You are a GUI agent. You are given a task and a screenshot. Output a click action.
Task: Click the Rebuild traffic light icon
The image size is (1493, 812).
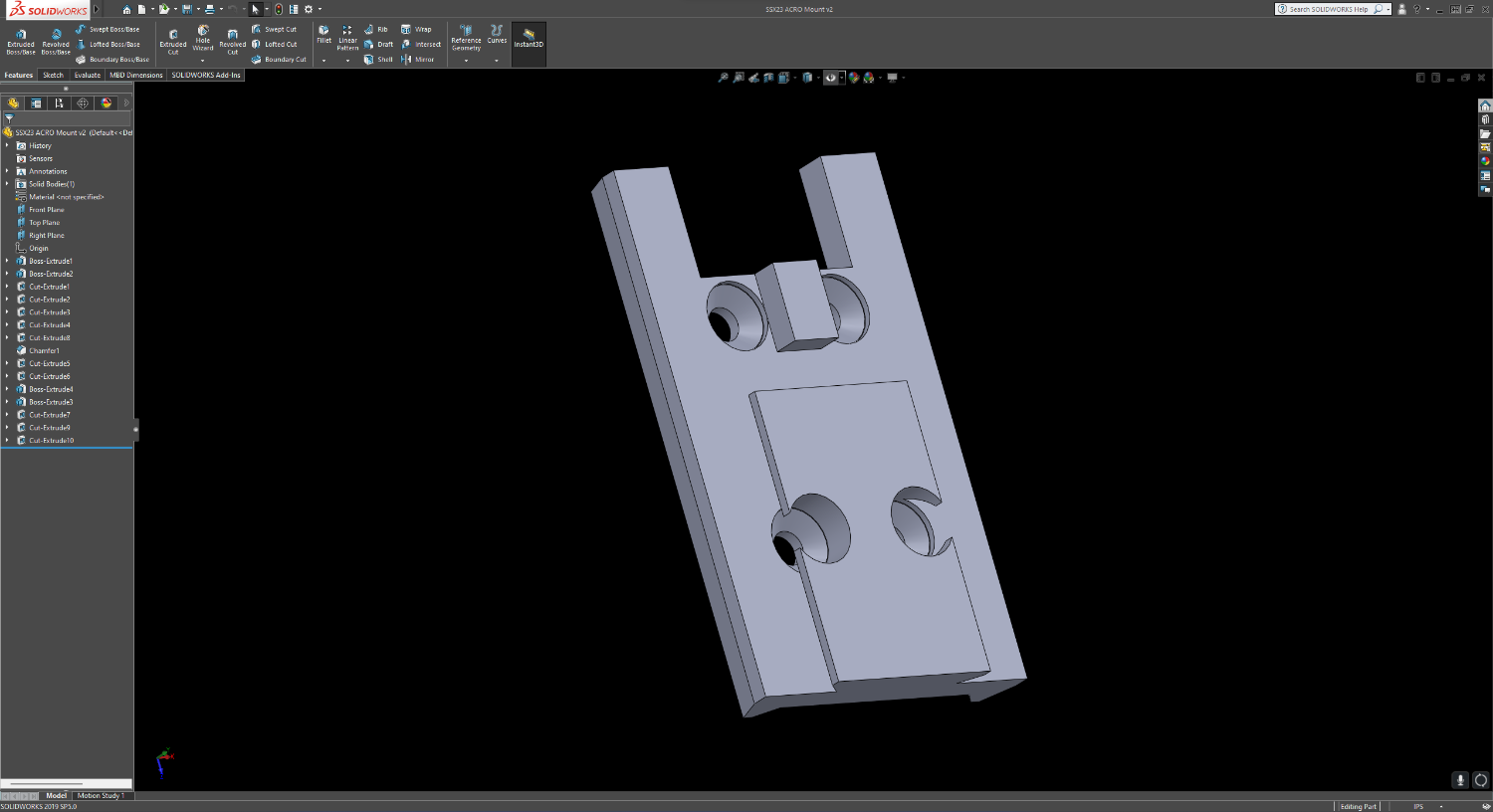click(279, 9)
